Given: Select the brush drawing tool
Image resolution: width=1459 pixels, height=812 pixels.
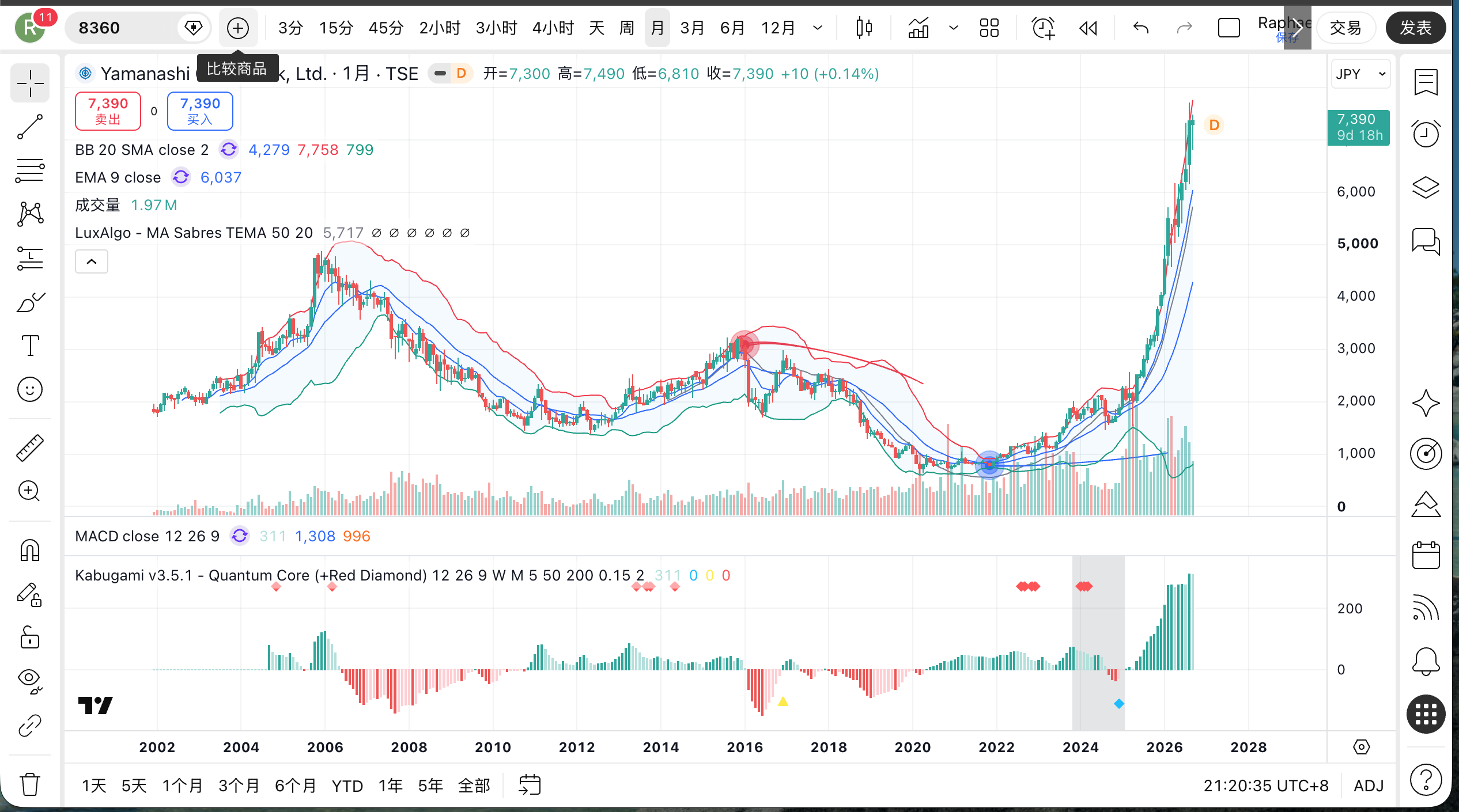Looking at the screenshot, I should (x=30, y=302).
